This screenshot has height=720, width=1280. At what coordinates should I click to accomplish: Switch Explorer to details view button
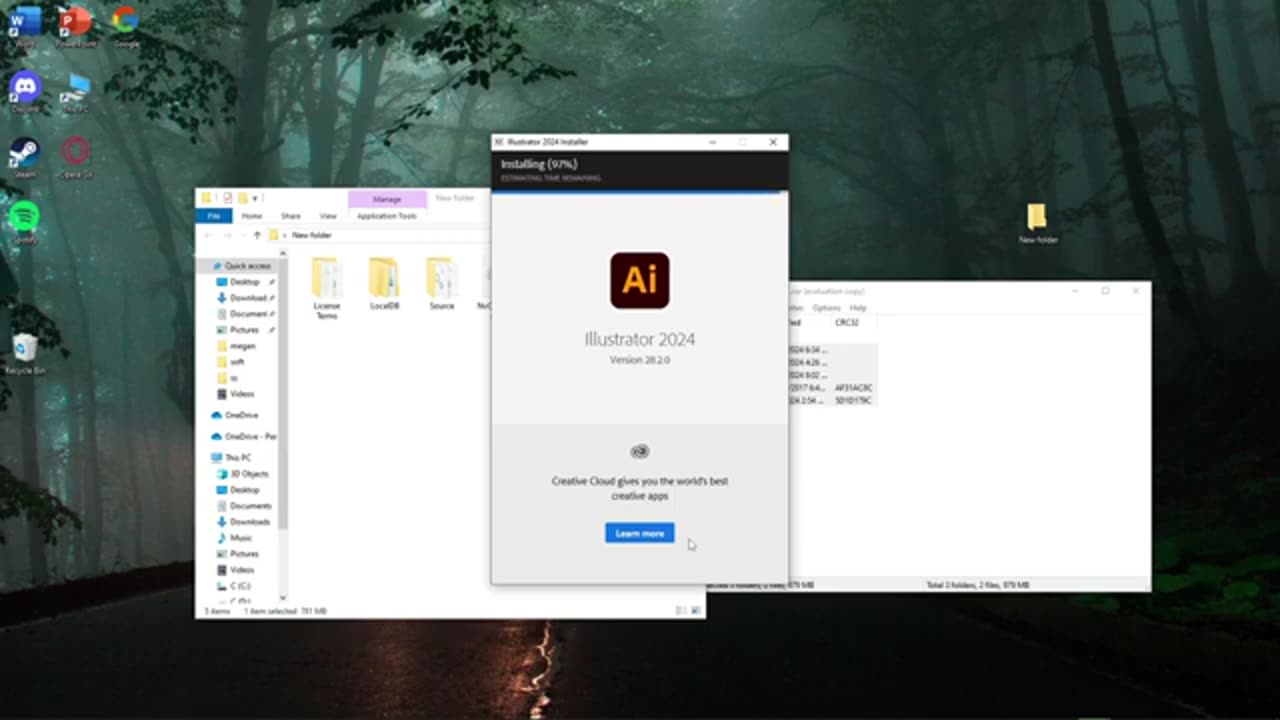click(681, 610)
